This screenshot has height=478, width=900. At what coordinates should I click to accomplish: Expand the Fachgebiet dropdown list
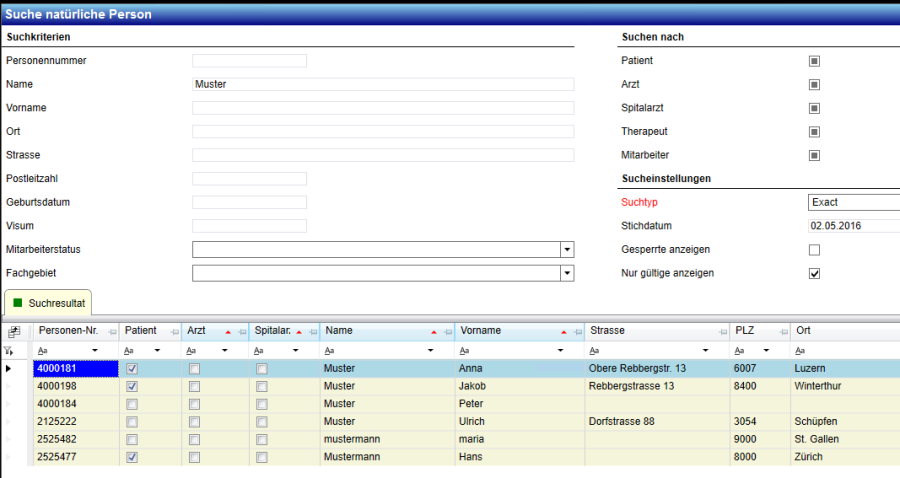[567, 273]
